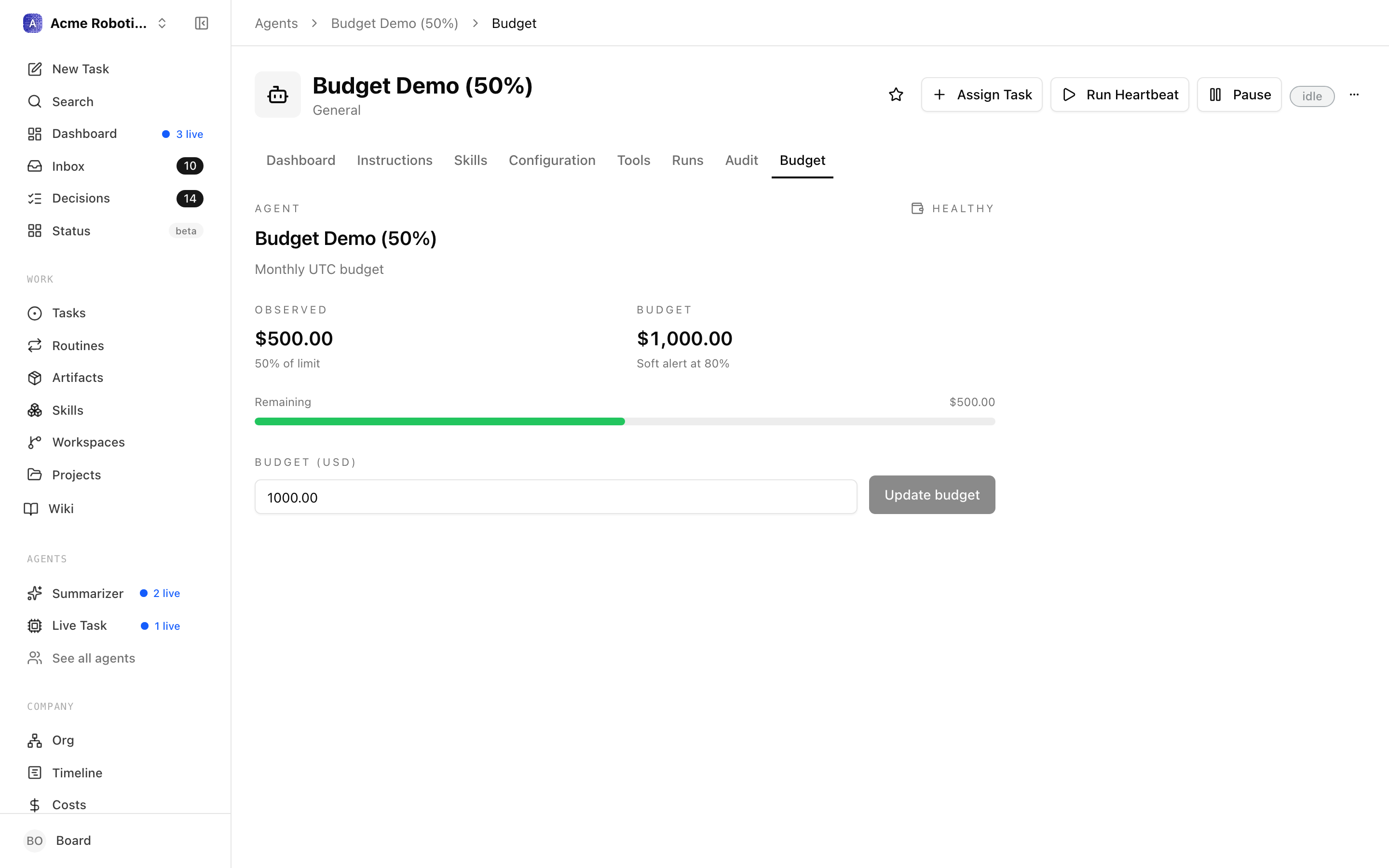The image size is (1389, 868).
Task: Click the Inbox count badge 10
Action: (x=190, y=166)
